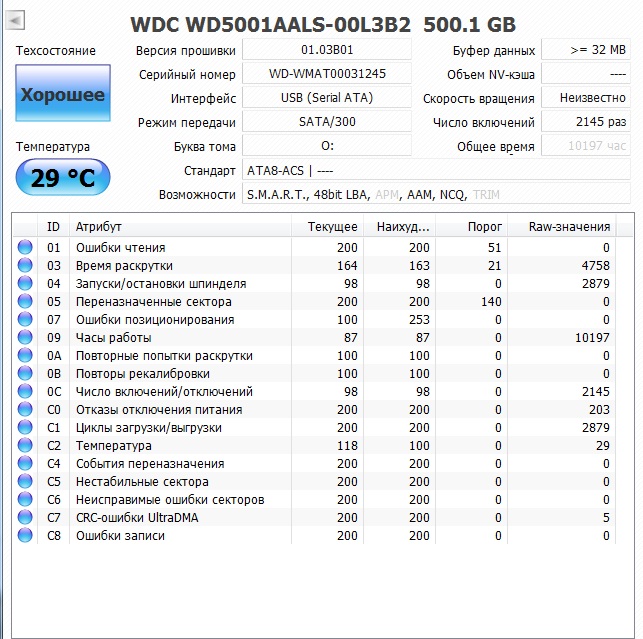Click the status orb for Переназначенные сектора
The height and width of the screenshot is (639, 643).
pyautogui.click(x=25, y=301)
